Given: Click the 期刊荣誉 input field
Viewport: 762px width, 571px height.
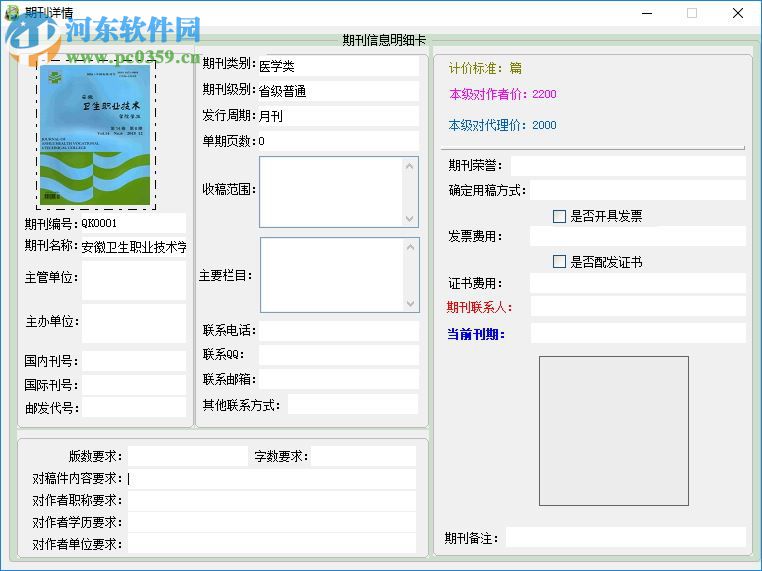Looking at the screenshot, I should [x=628, y=166].
